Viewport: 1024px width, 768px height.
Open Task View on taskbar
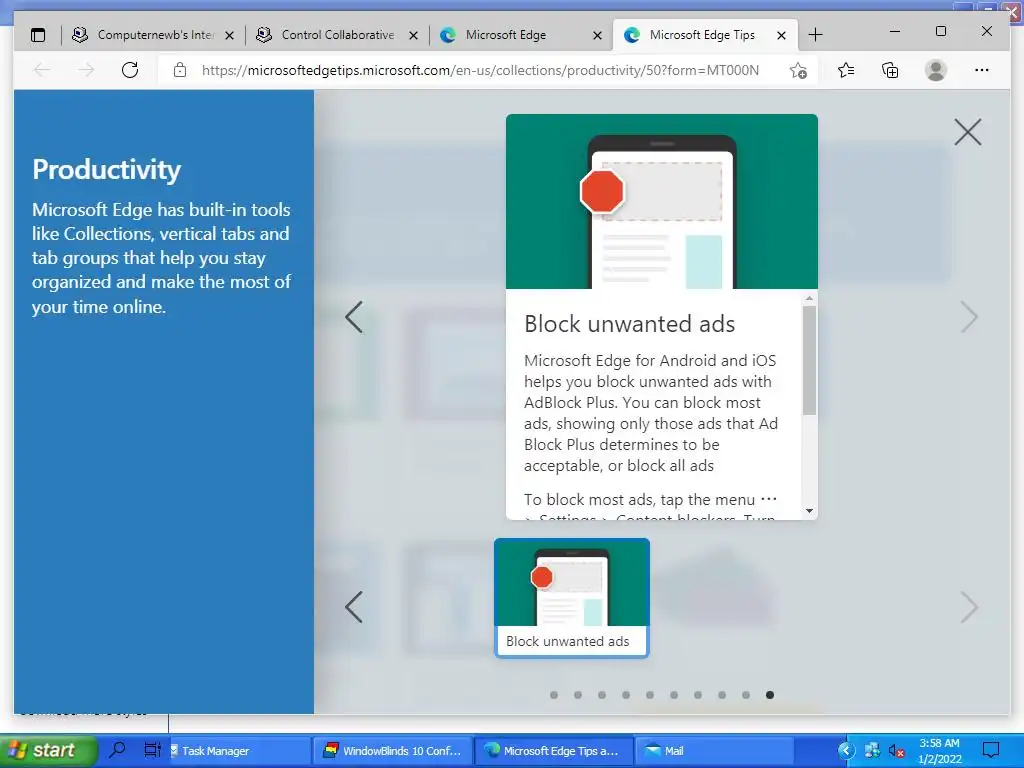click(152, 750)
